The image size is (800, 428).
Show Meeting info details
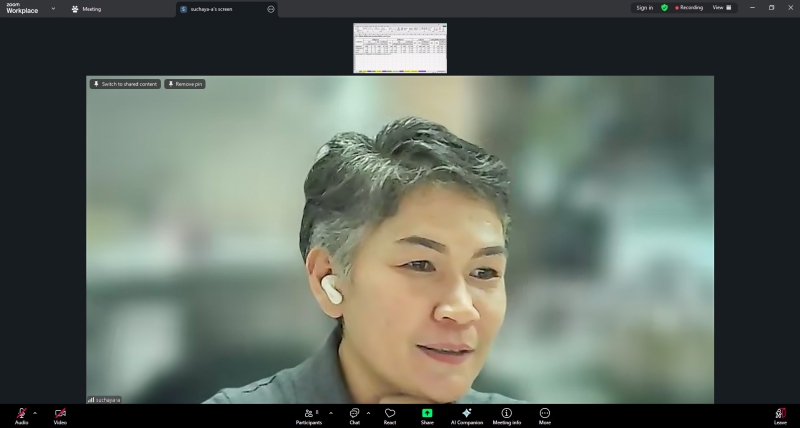tap(506, 414)
